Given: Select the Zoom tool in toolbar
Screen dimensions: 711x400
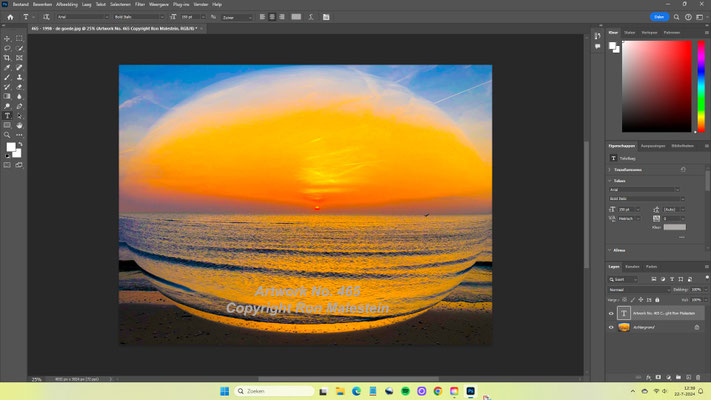Looking at the screenshot, I should (7, 134).
